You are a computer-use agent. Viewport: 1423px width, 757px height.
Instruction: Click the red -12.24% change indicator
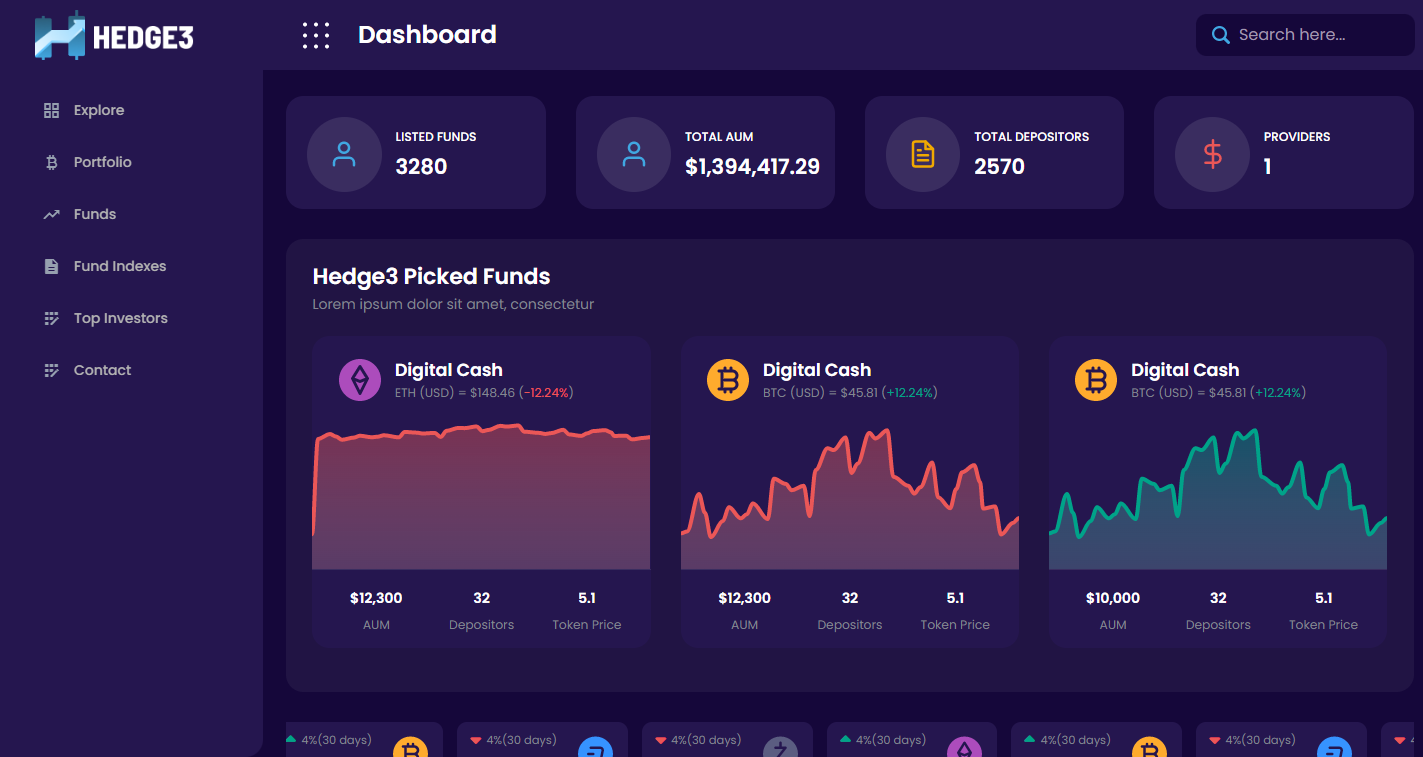546,392
